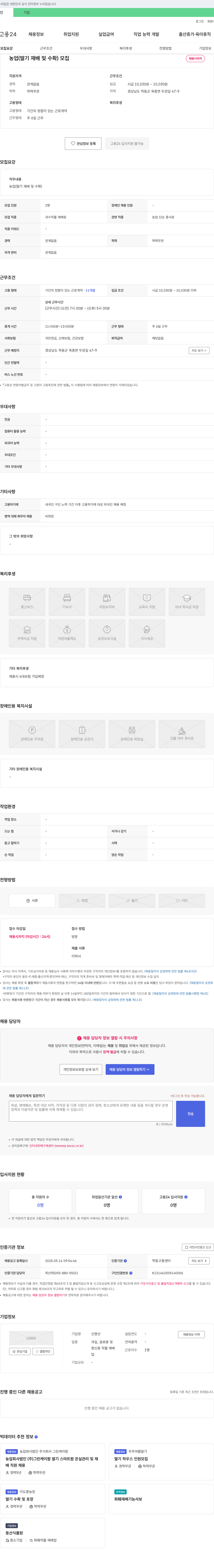Open the 취업지원 main menu

point(71,34)
